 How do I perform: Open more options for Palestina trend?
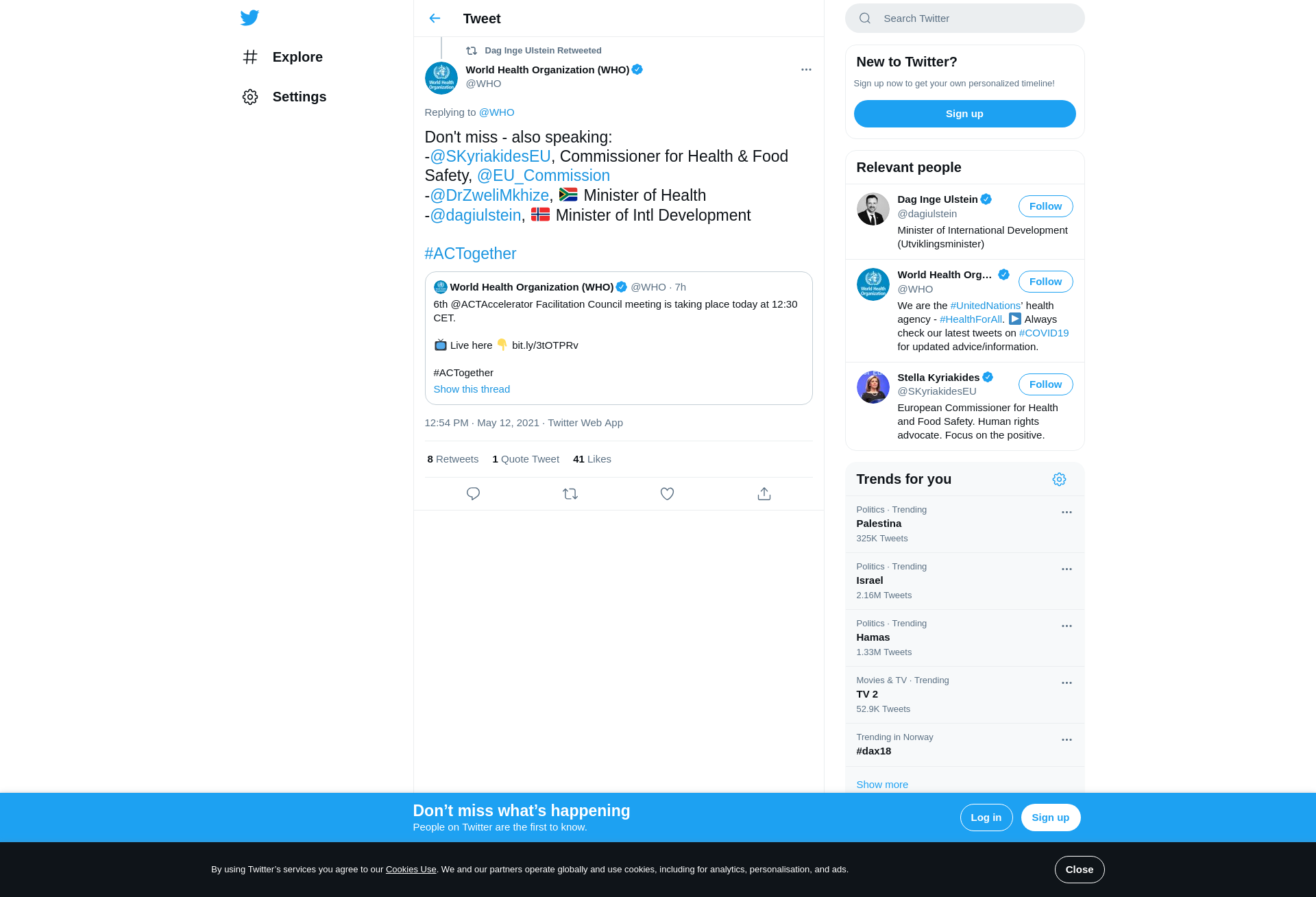point(1067,512)
